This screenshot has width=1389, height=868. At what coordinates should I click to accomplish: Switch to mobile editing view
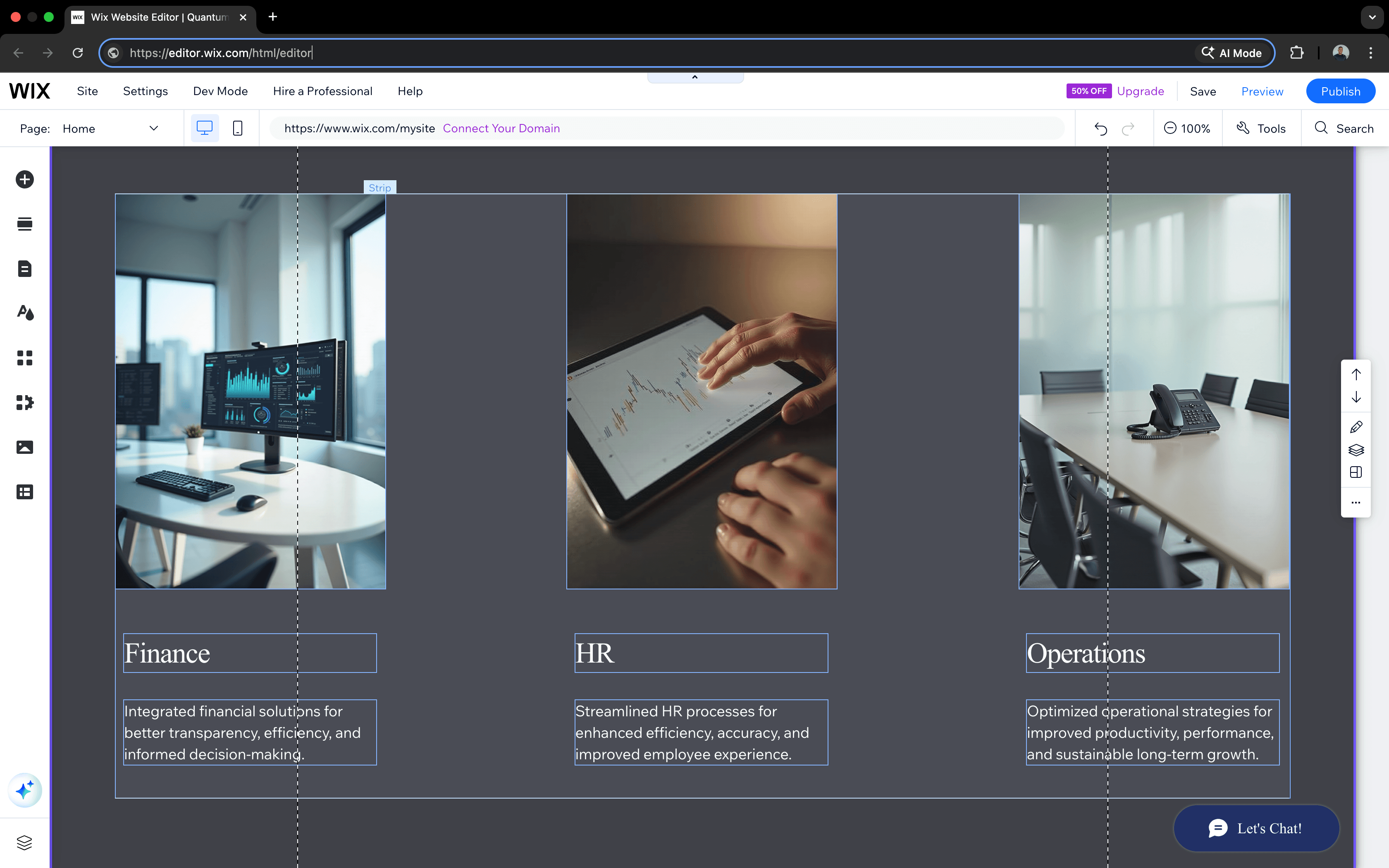238,128
